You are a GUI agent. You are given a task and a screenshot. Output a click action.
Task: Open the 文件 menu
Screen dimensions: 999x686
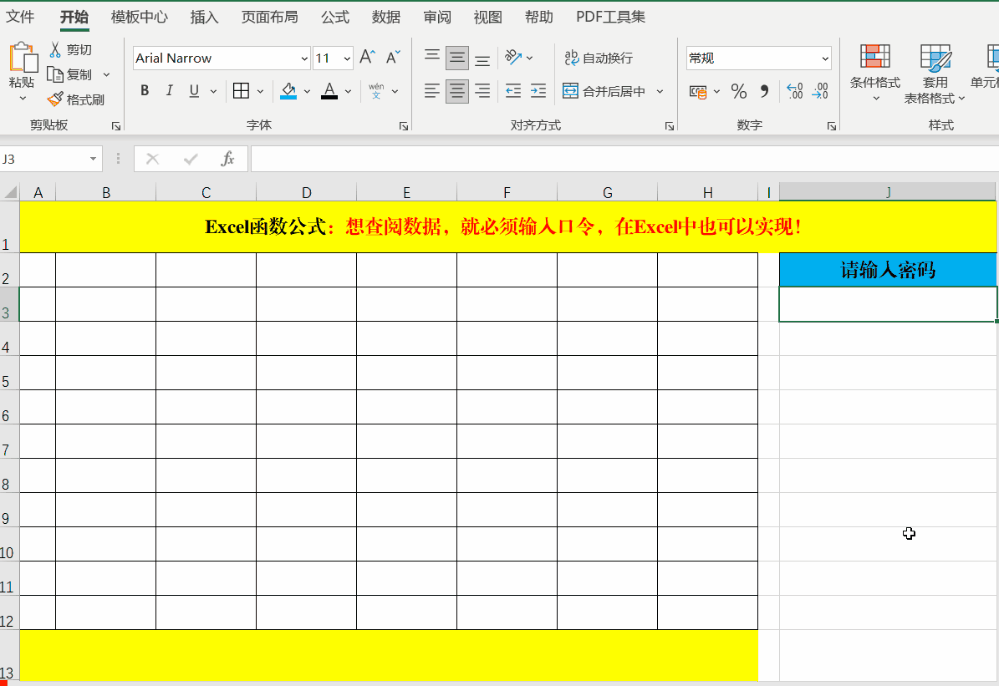pyautogui.click(x=20, y=17)
